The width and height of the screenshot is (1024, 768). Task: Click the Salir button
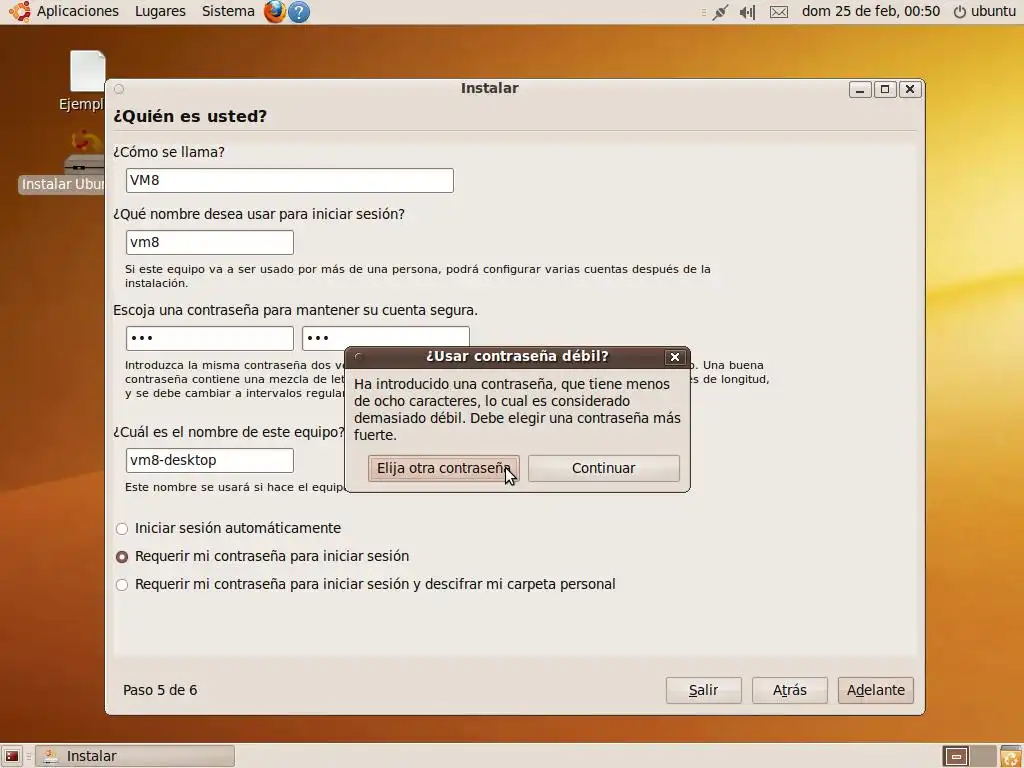coord(703,690)
